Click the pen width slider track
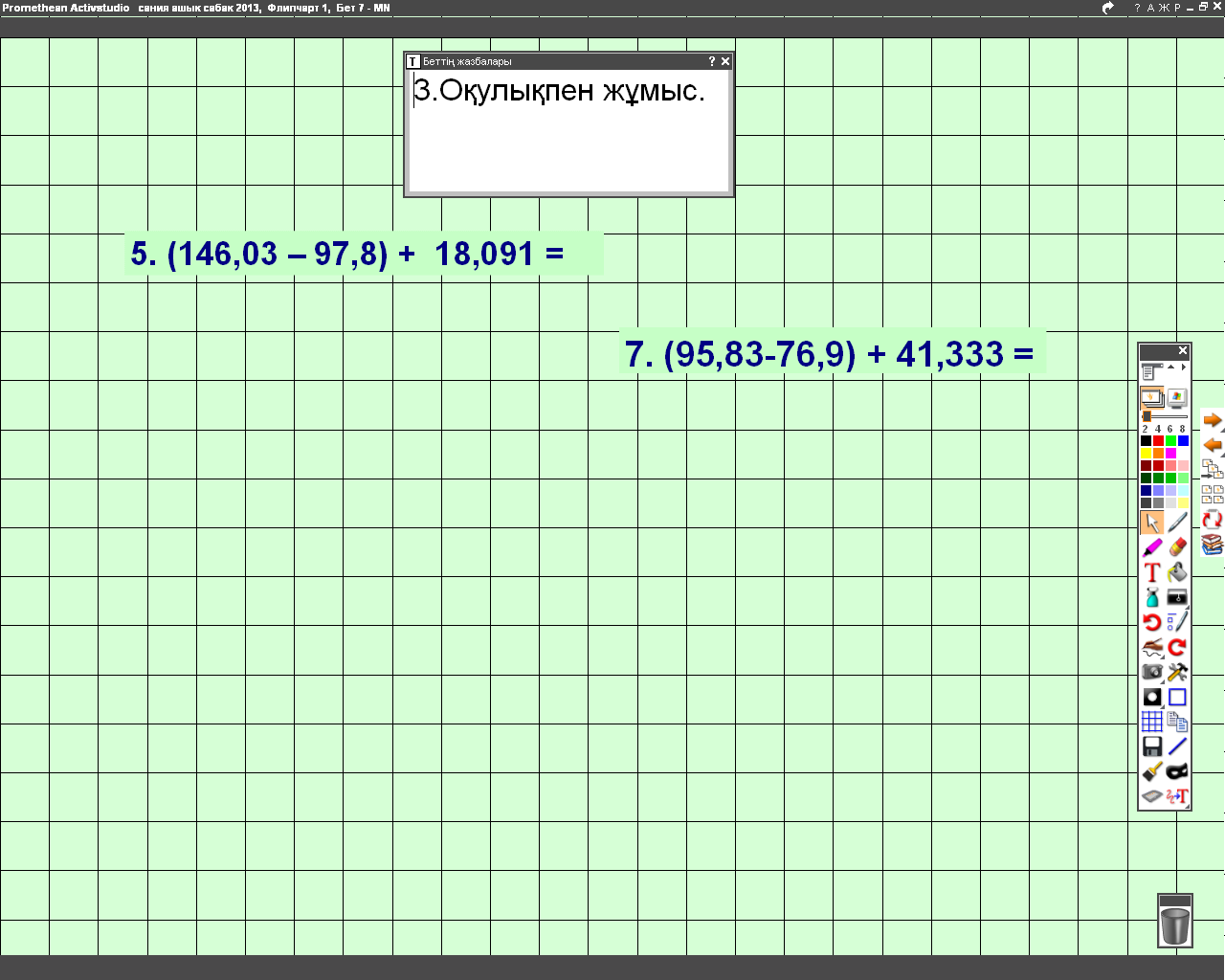 [1165, 416]
